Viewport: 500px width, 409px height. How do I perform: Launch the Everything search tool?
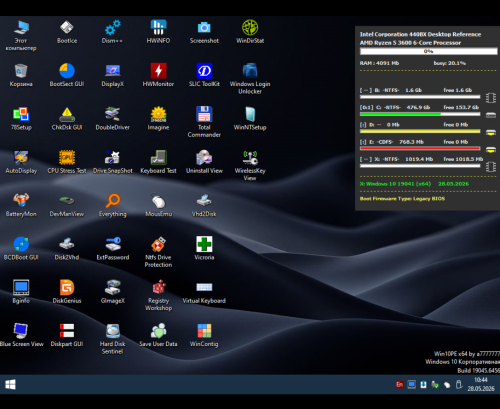[112, 205]
